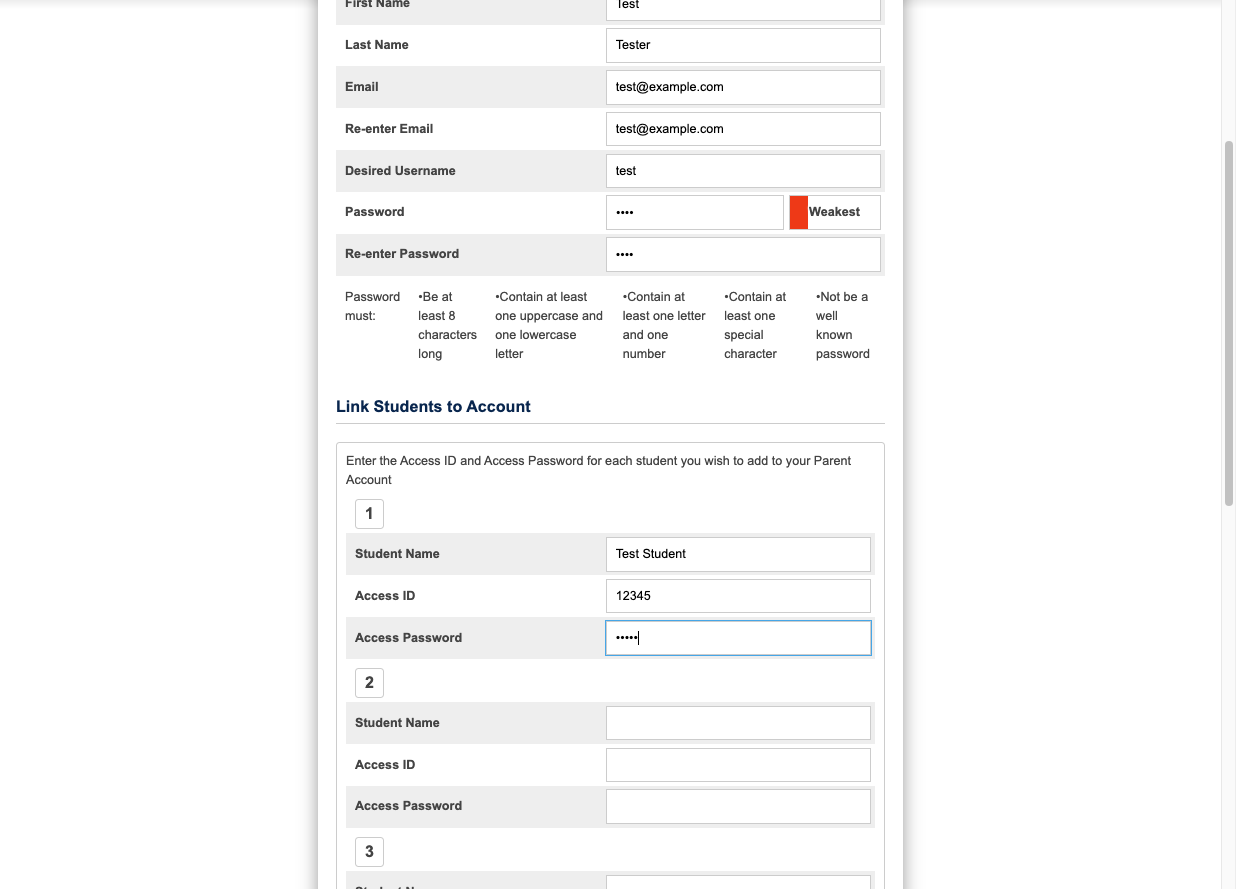Image resolution: width=1236 pixels, height=889 pixels.
Task: Click the 'Contain at least one special character' rule
Action: pyautogui.click(x=755, y=325)
